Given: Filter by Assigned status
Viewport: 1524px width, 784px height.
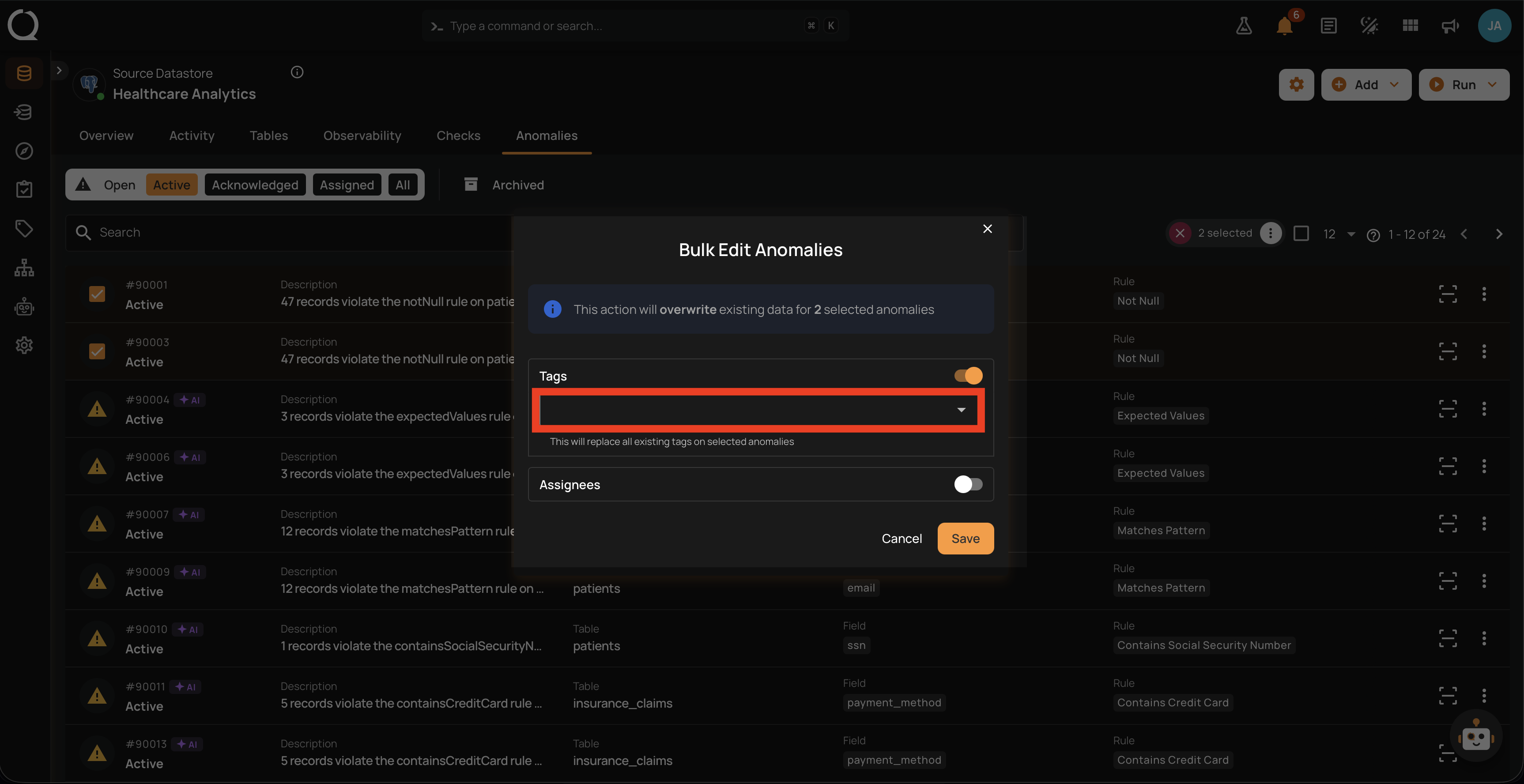Looking at the screenshot, I should [x=347, y=185].
